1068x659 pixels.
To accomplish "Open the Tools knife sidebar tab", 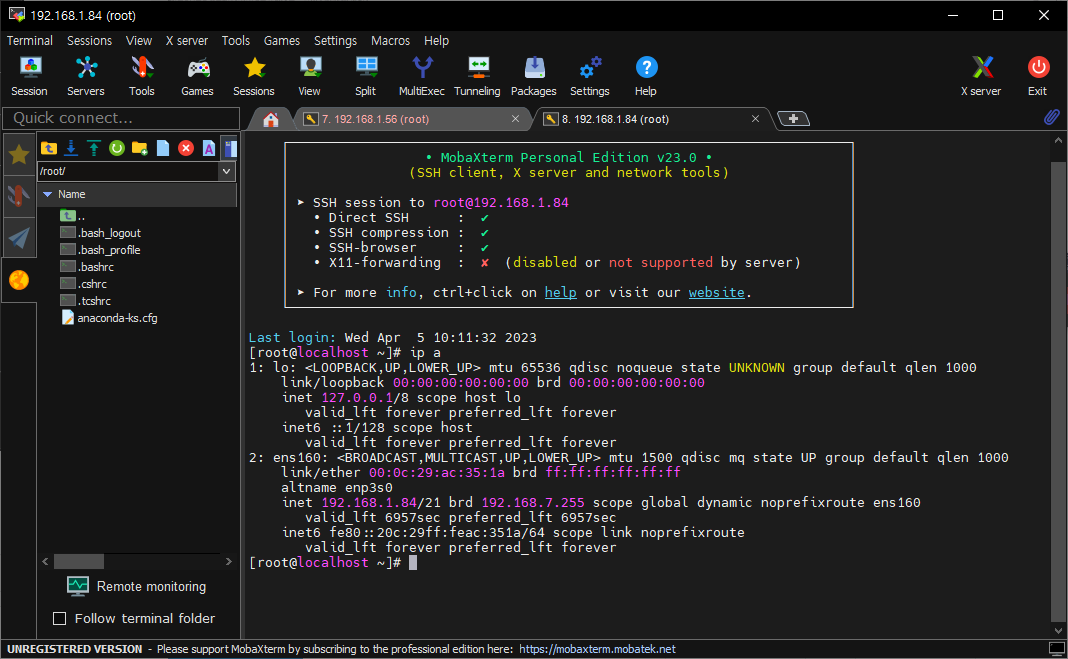I will click(x=19, y=196).
